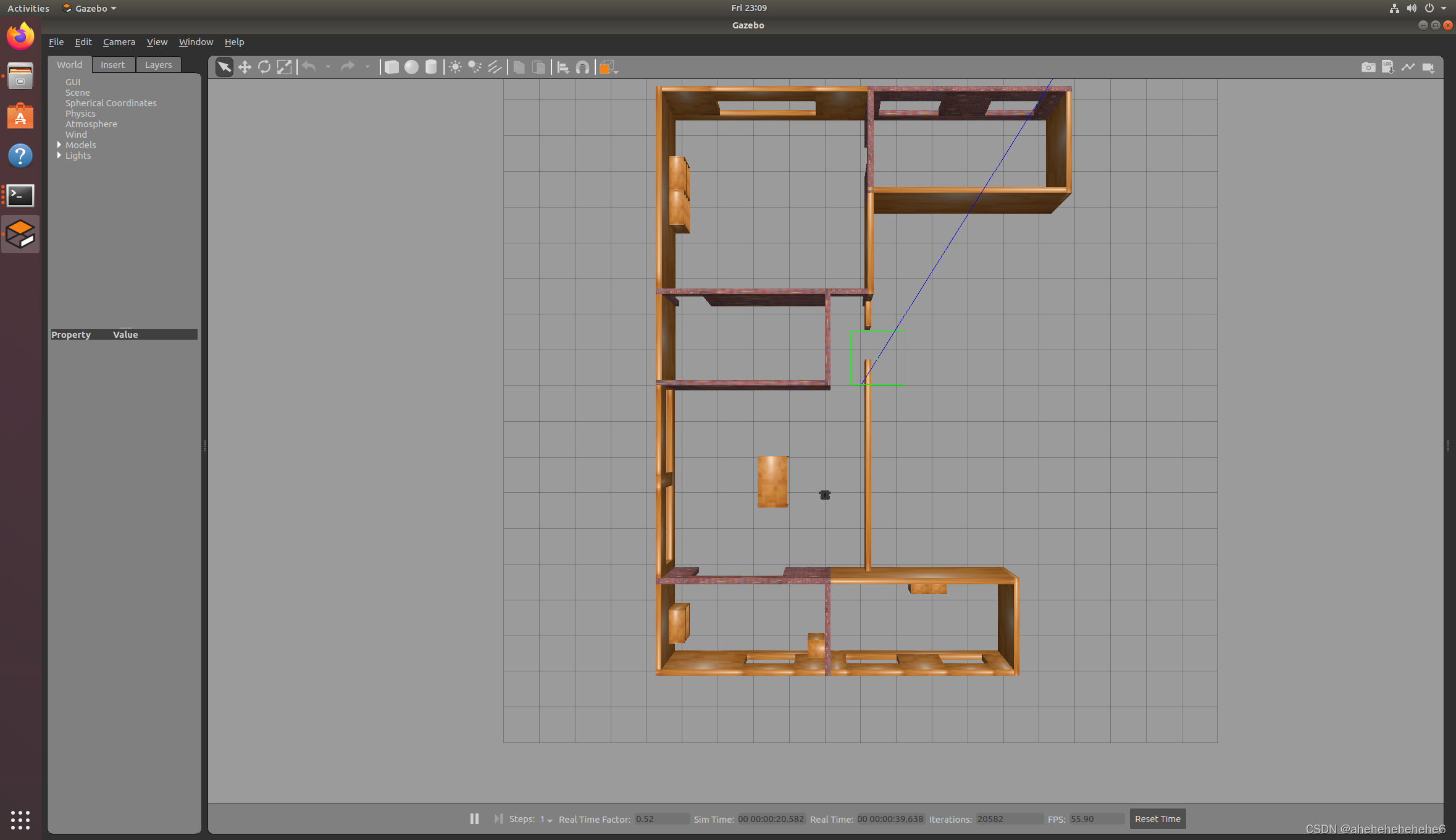1456x840 pixels.
Task: Toggle video recording icon
Action: point(1428,67)
